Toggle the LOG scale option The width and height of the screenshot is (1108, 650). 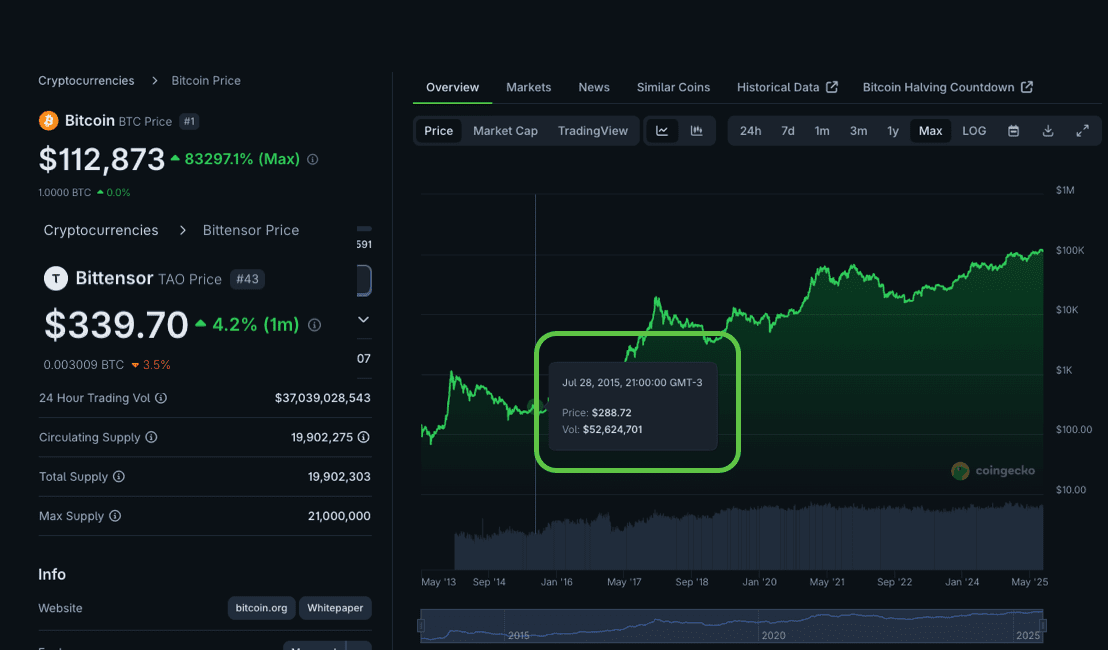pos(974,131)
